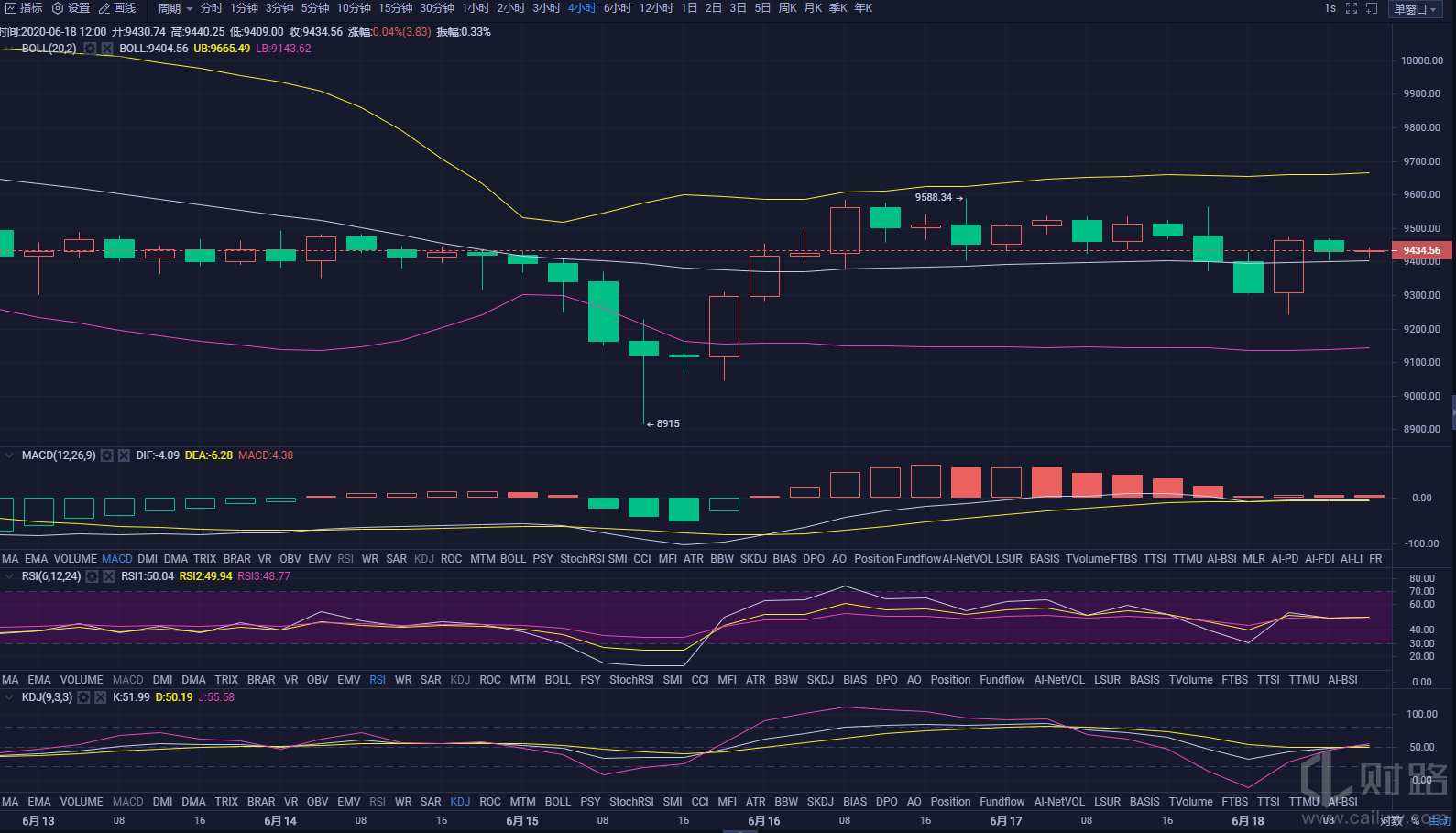
Task: Select TTMU in the KDJ panel list
Action: (1303, 802)
